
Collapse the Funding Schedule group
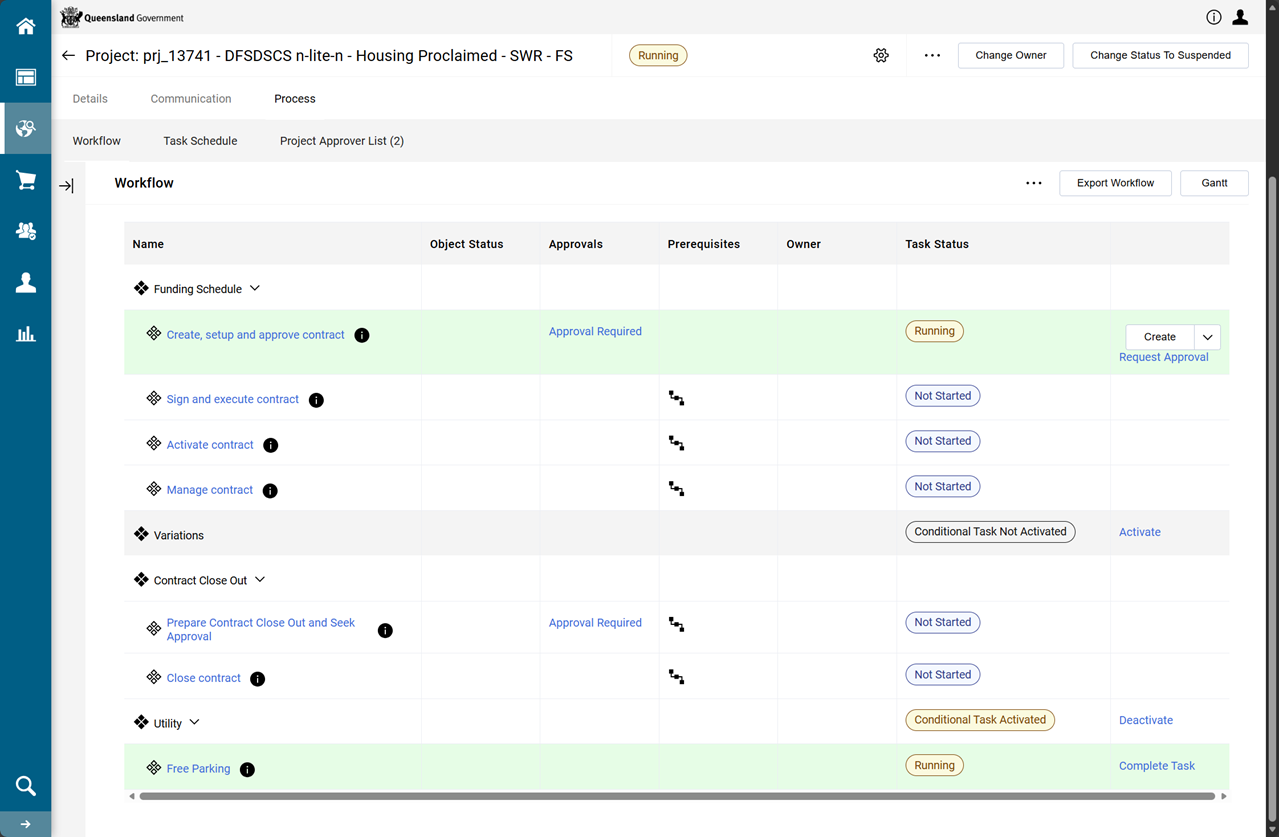click(255, 289)
